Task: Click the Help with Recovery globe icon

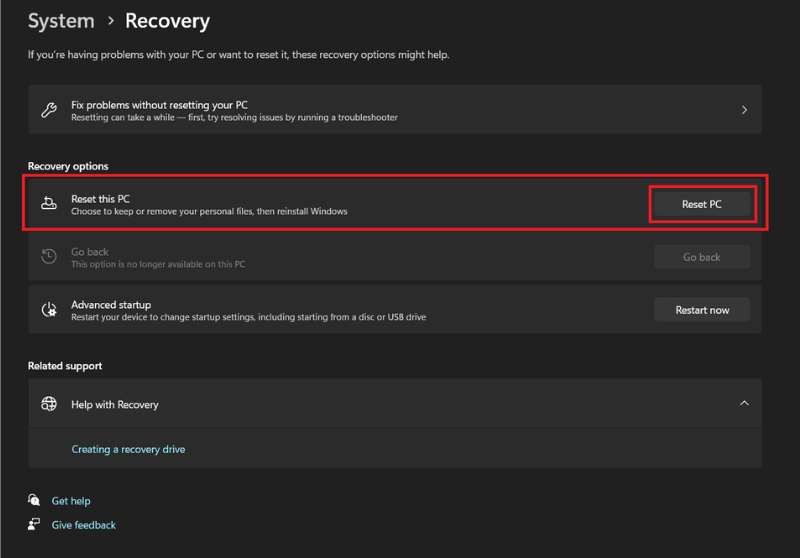Action: pos(49,404)
